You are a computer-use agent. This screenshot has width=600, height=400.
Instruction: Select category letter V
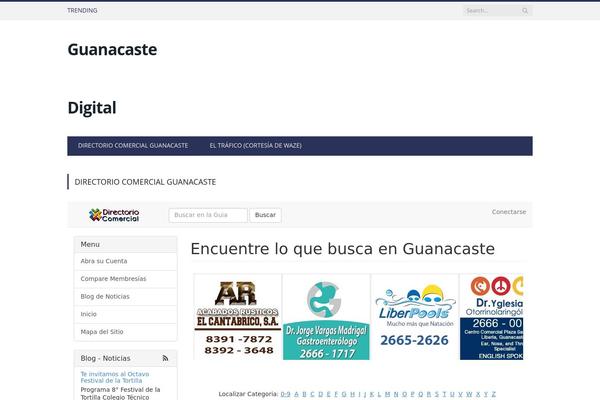point(460,394)
